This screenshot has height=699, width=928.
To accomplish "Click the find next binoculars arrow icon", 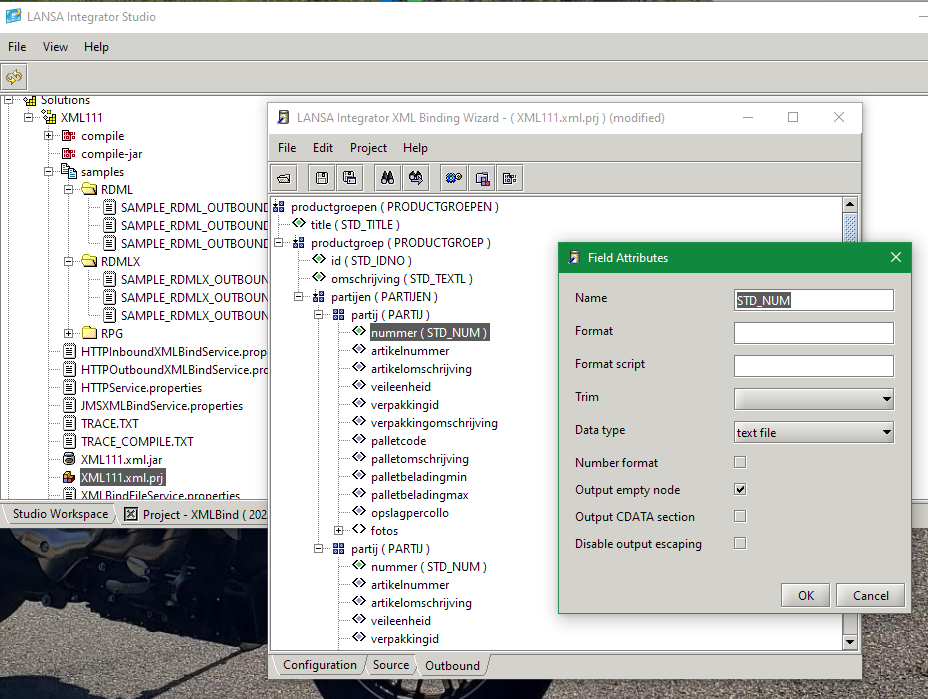I will (415, 178).
